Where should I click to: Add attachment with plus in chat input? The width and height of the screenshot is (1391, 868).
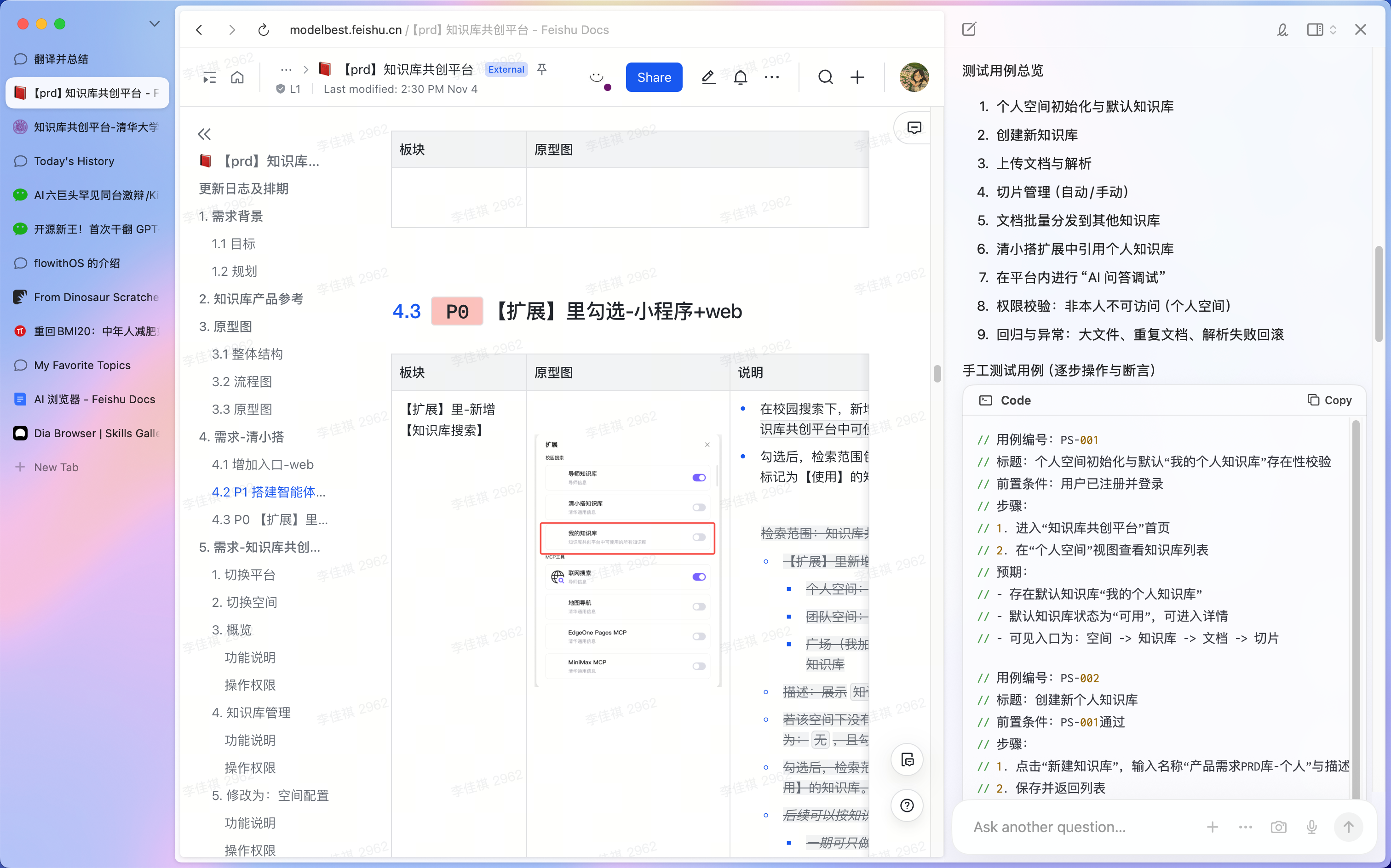point(1213,827)
